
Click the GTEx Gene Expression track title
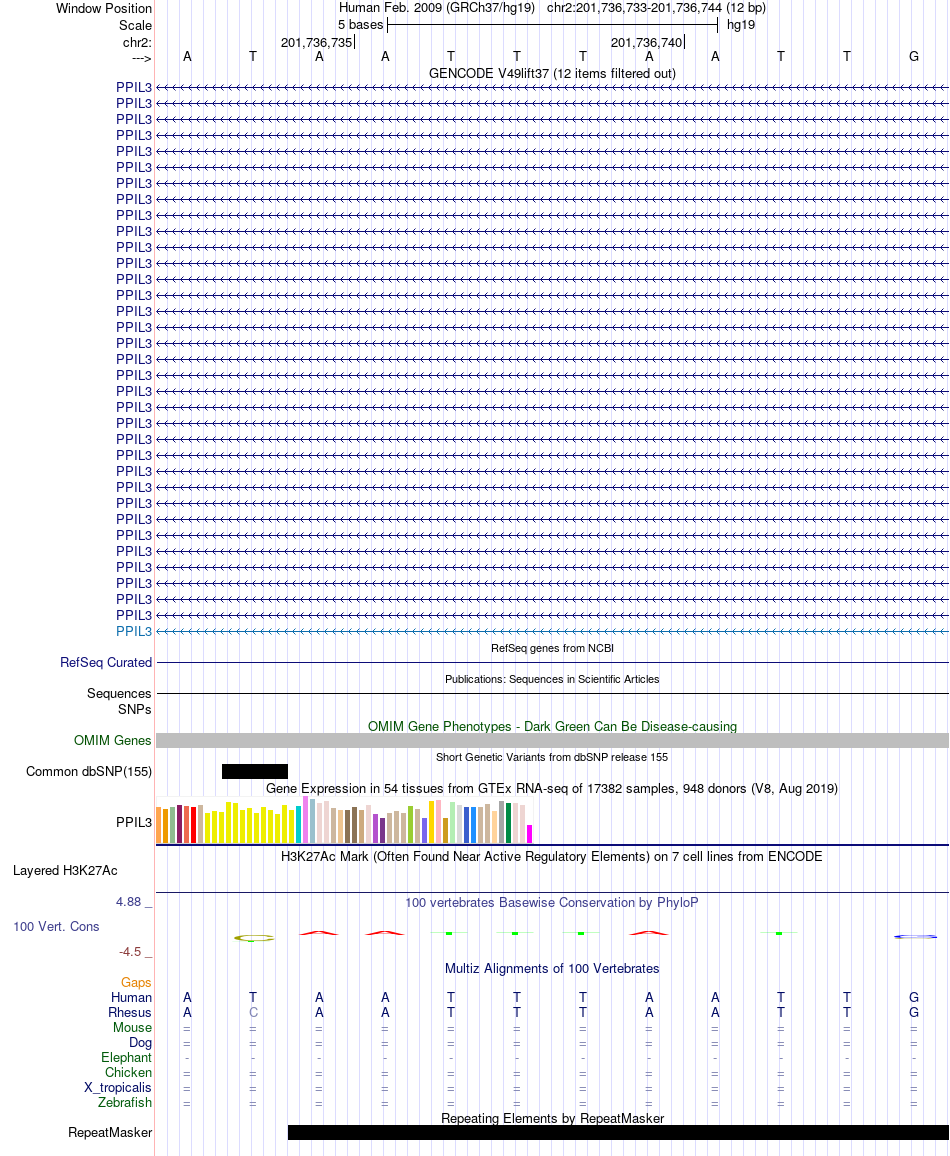pos(552,789)
